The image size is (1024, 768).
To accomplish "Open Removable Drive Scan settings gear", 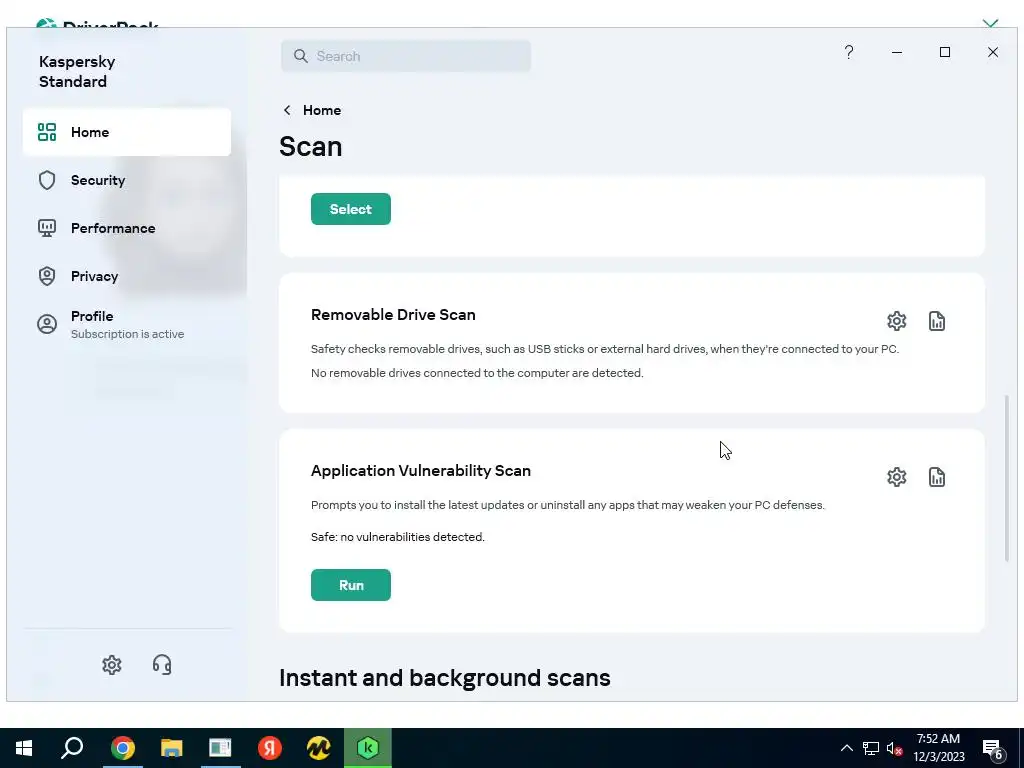I will click(x=897, y=321).
